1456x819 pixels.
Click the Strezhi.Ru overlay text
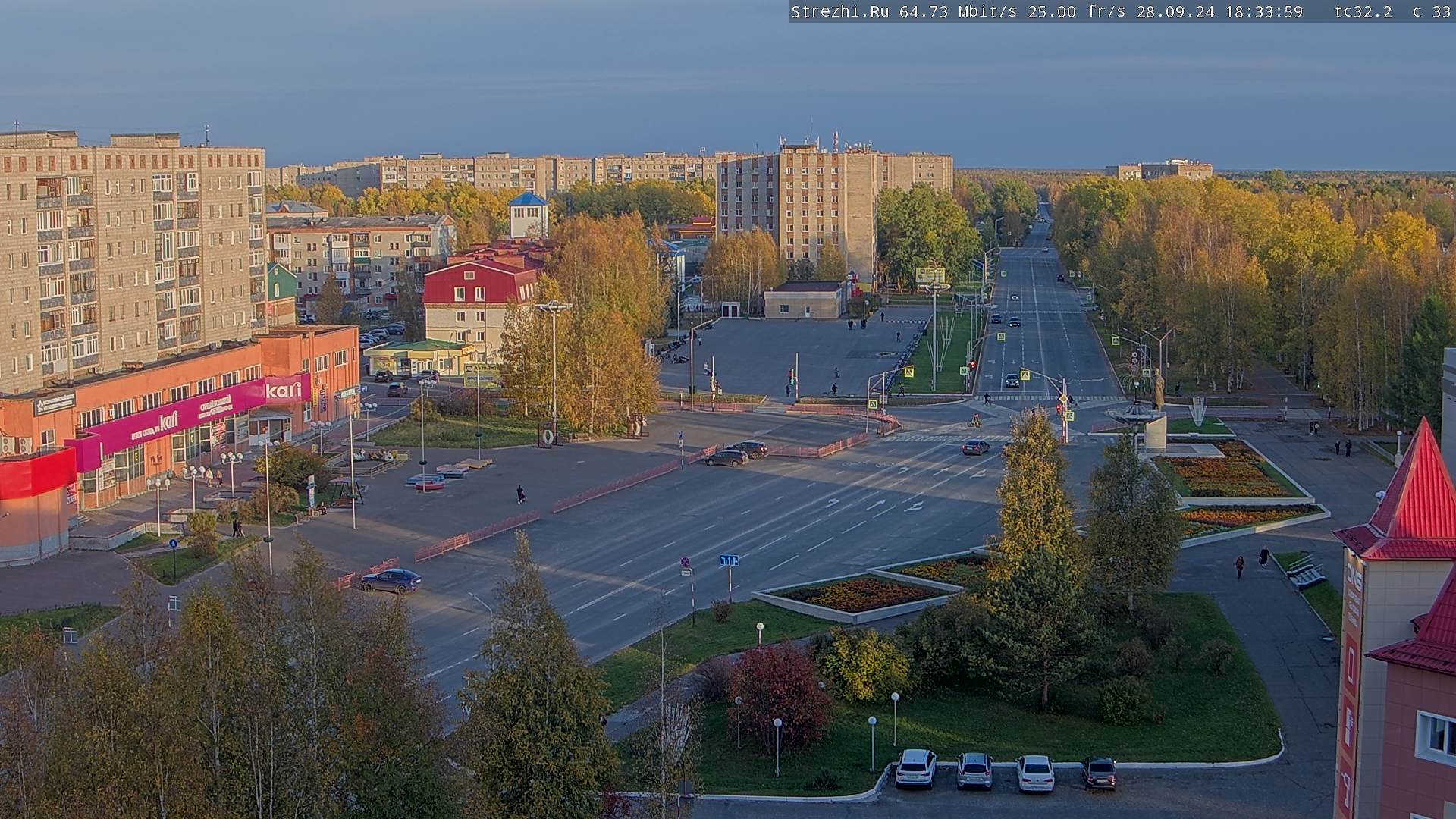[840, 11]
